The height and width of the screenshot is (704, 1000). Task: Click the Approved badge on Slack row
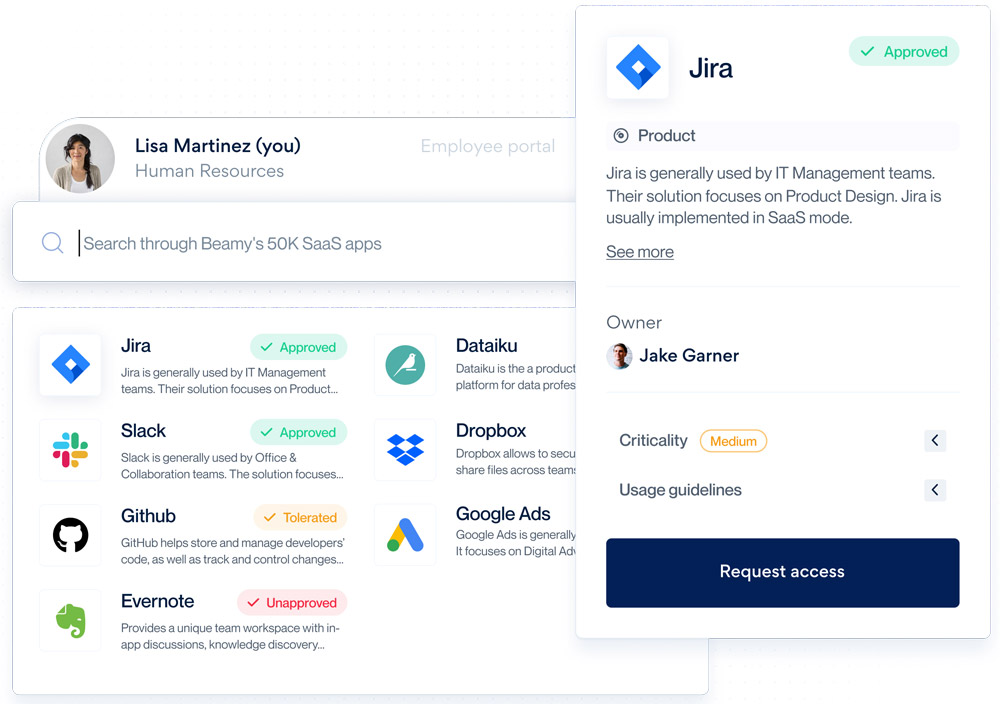[298, 432]
